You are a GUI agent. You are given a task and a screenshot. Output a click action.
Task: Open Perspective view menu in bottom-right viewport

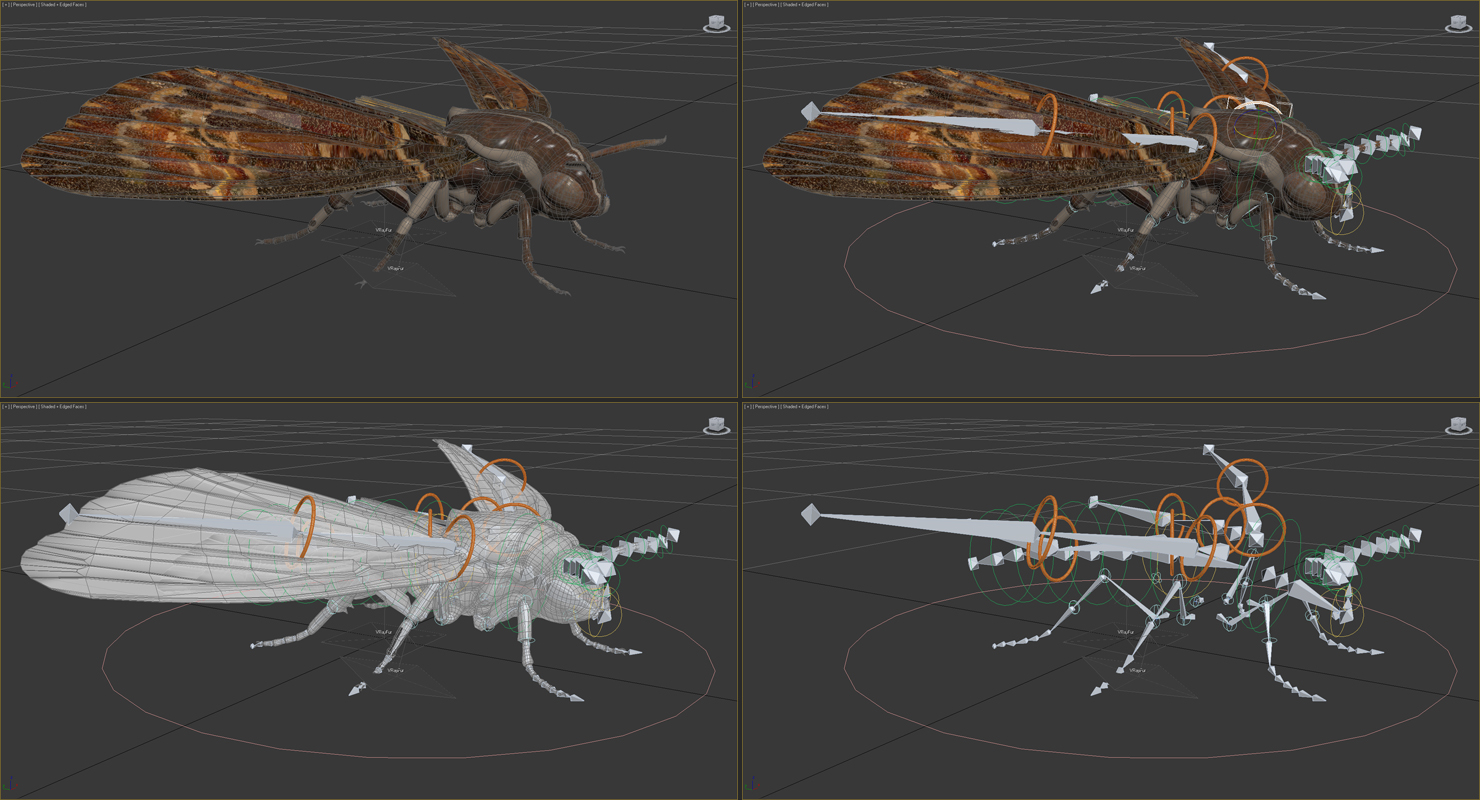pyautogui.click(x=764, y=407)
